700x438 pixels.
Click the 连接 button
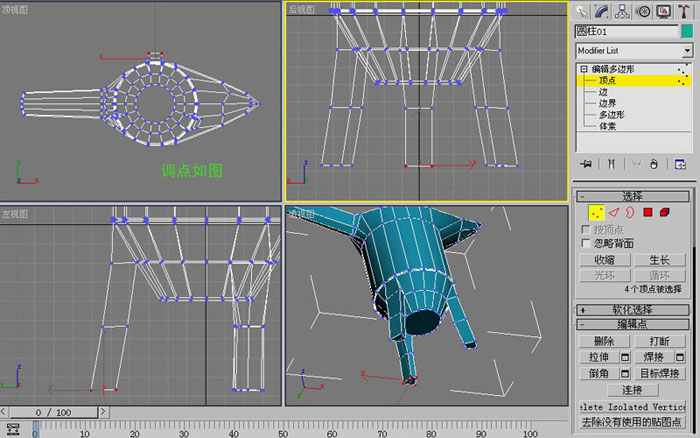(x=633, y=390)
